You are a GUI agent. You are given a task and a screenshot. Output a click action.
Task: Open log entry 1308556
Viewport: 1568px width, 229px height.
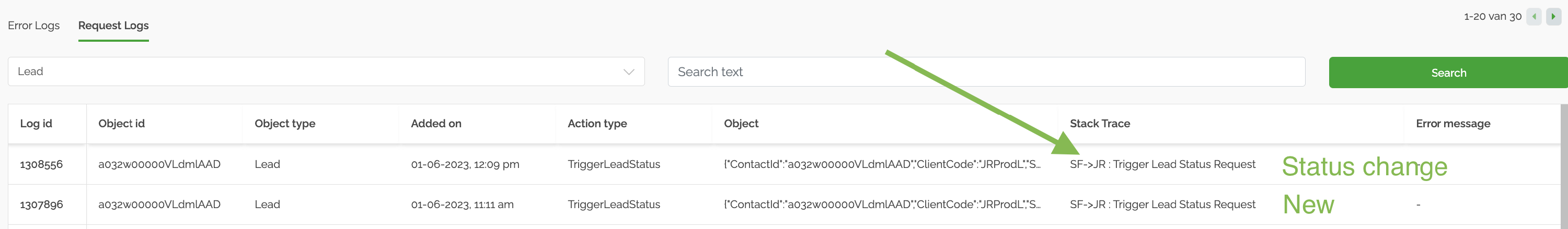point(41,164)
